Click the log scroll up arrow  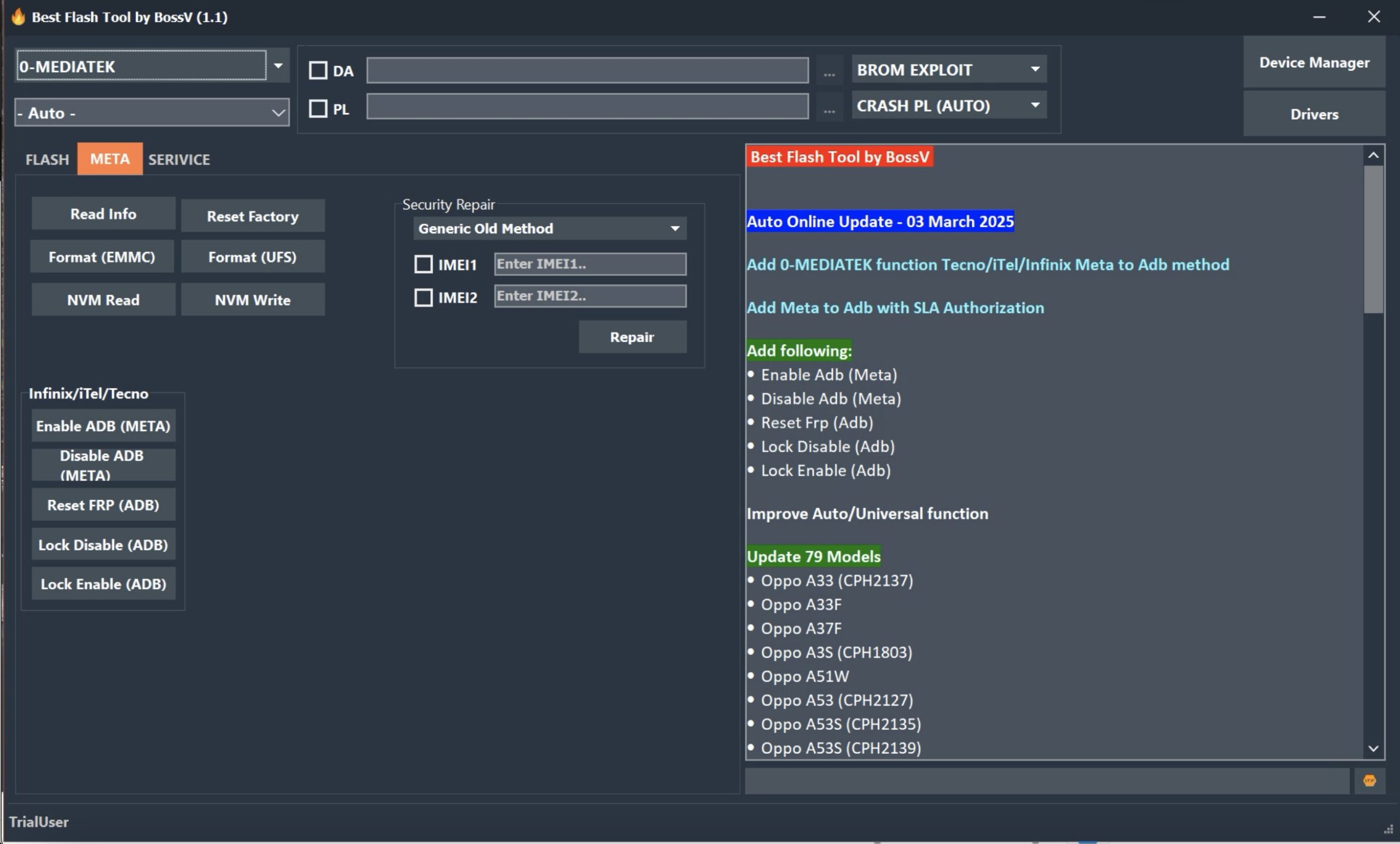1373,155
